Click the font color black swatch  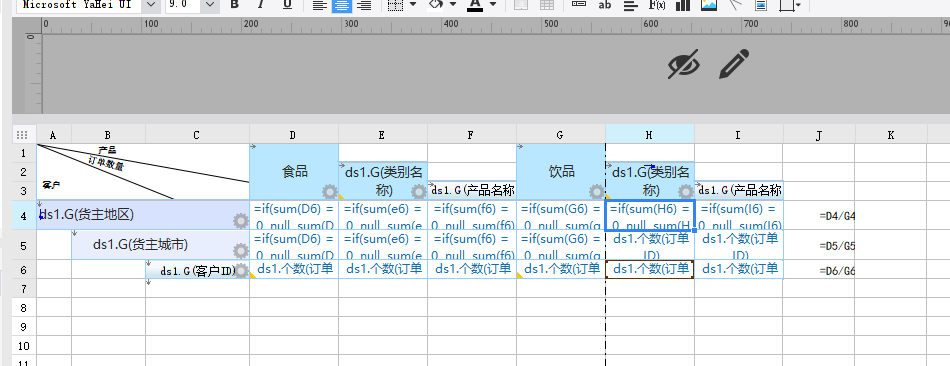474,5
